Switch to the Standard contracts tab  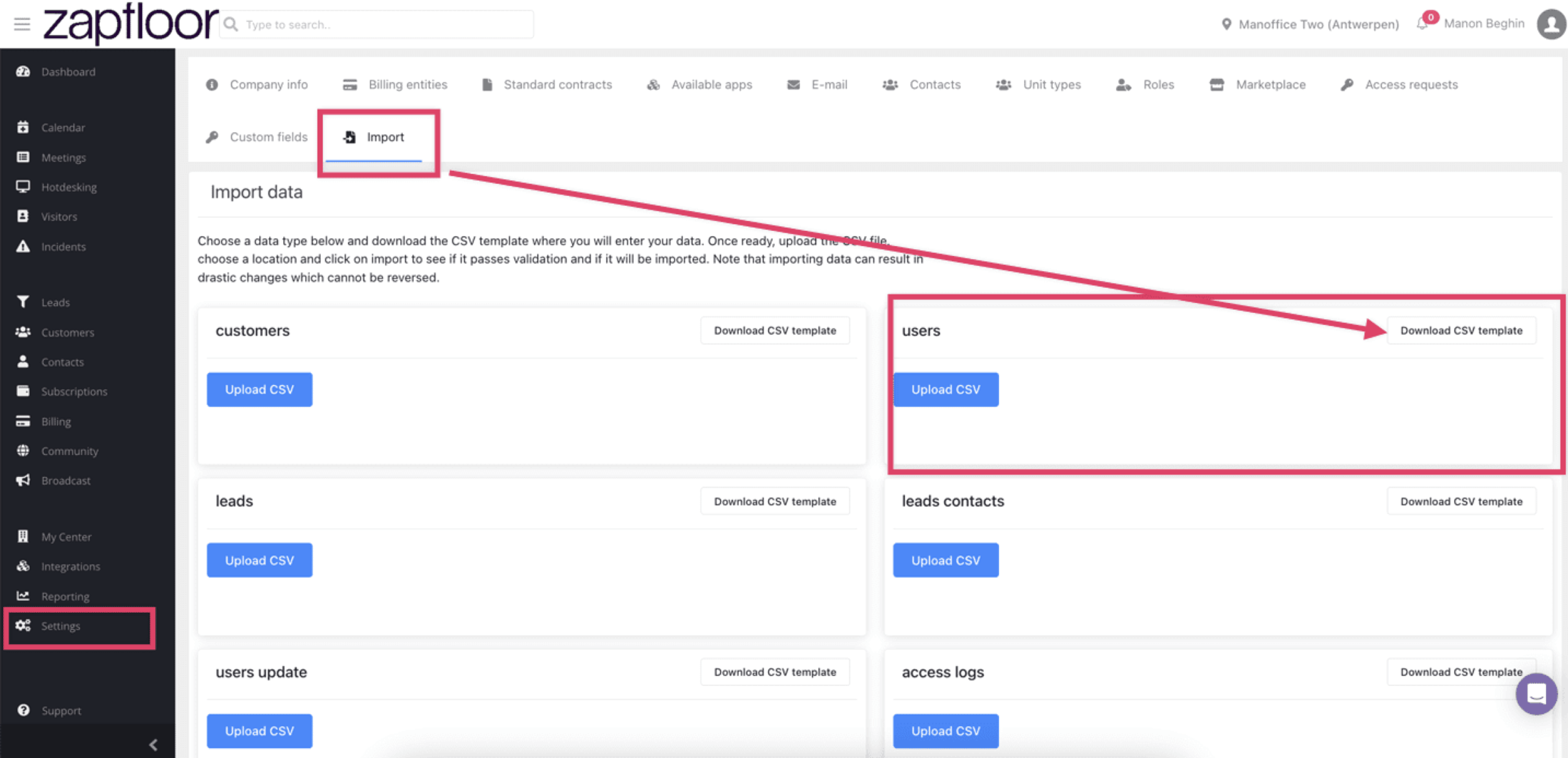[547, 84]
